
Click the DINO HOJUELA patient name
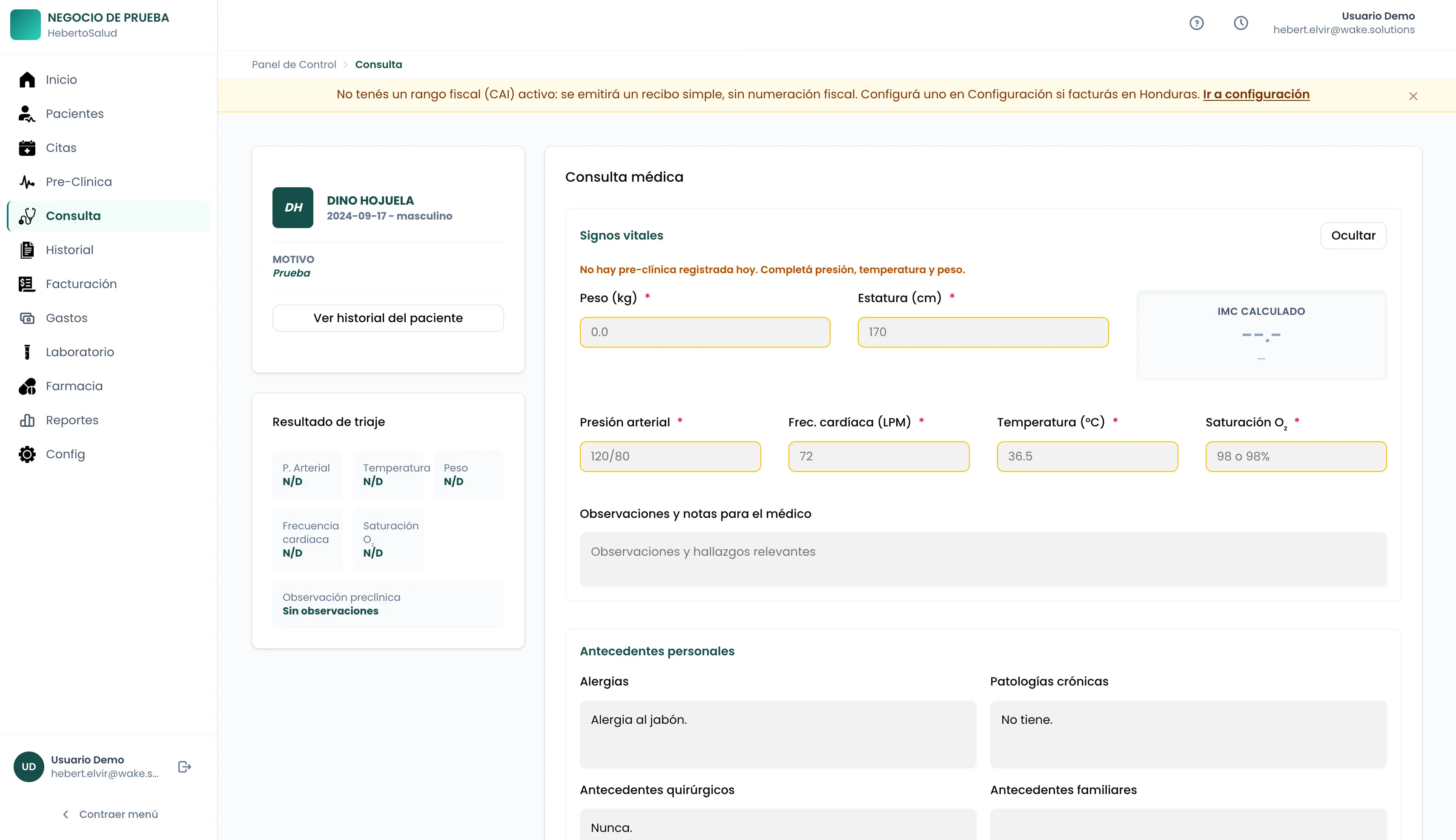pyautogui.click(x=370, y=201)
